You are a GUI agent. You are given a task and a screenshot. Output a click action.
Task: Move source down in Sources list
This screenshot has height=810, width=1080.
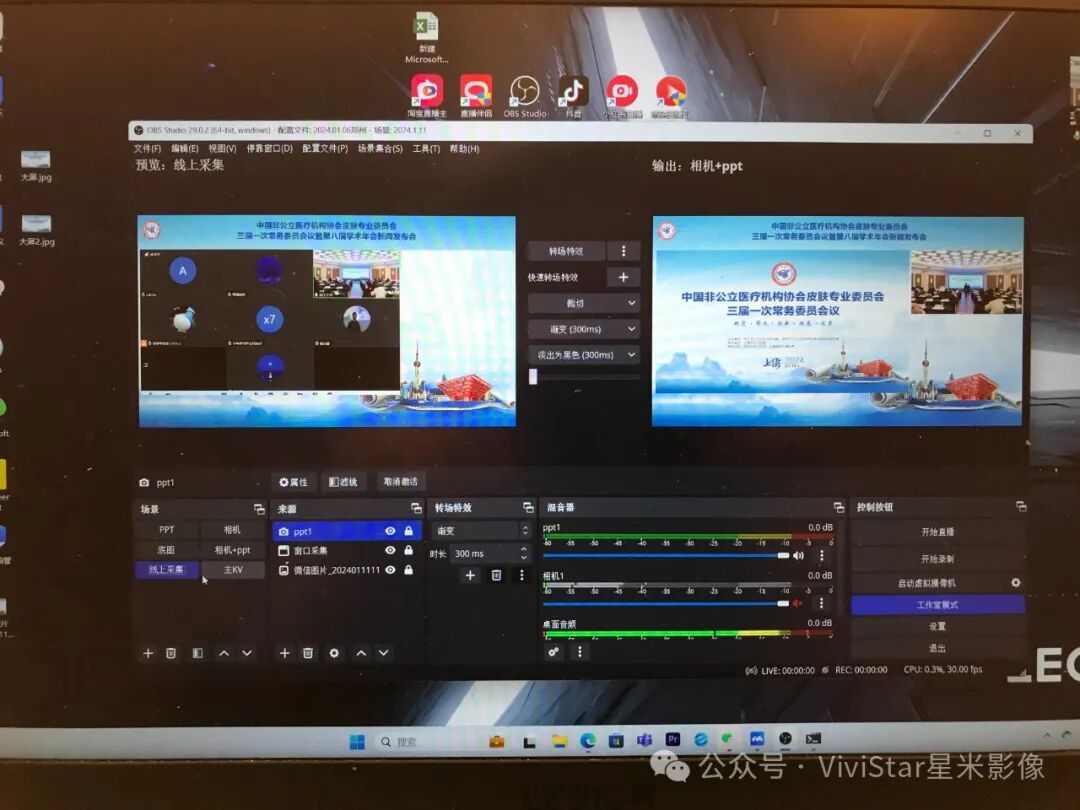pyautogui.click(x=384, y=653)
